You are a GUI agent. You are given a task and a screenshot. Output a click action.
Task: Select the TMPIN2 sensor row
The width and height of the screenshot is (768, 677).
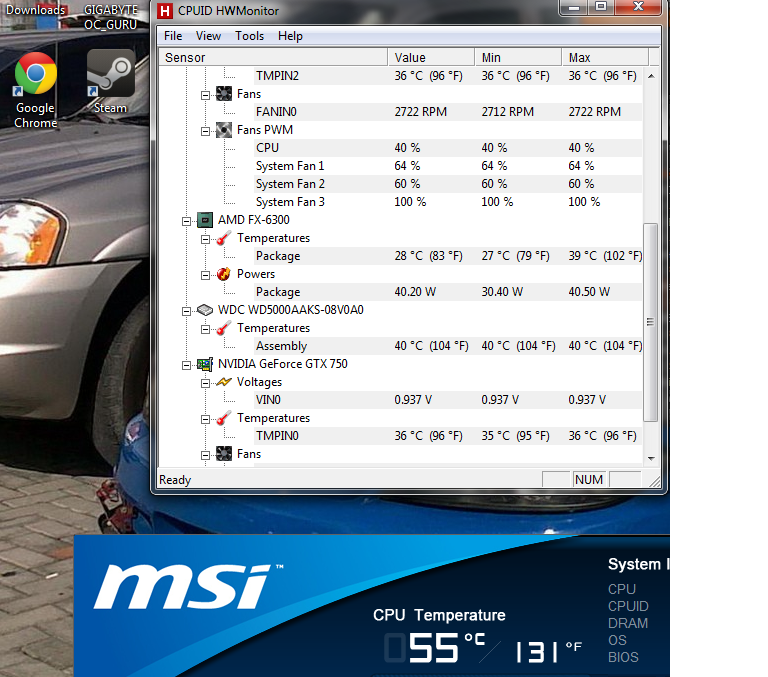pos(448,76)
